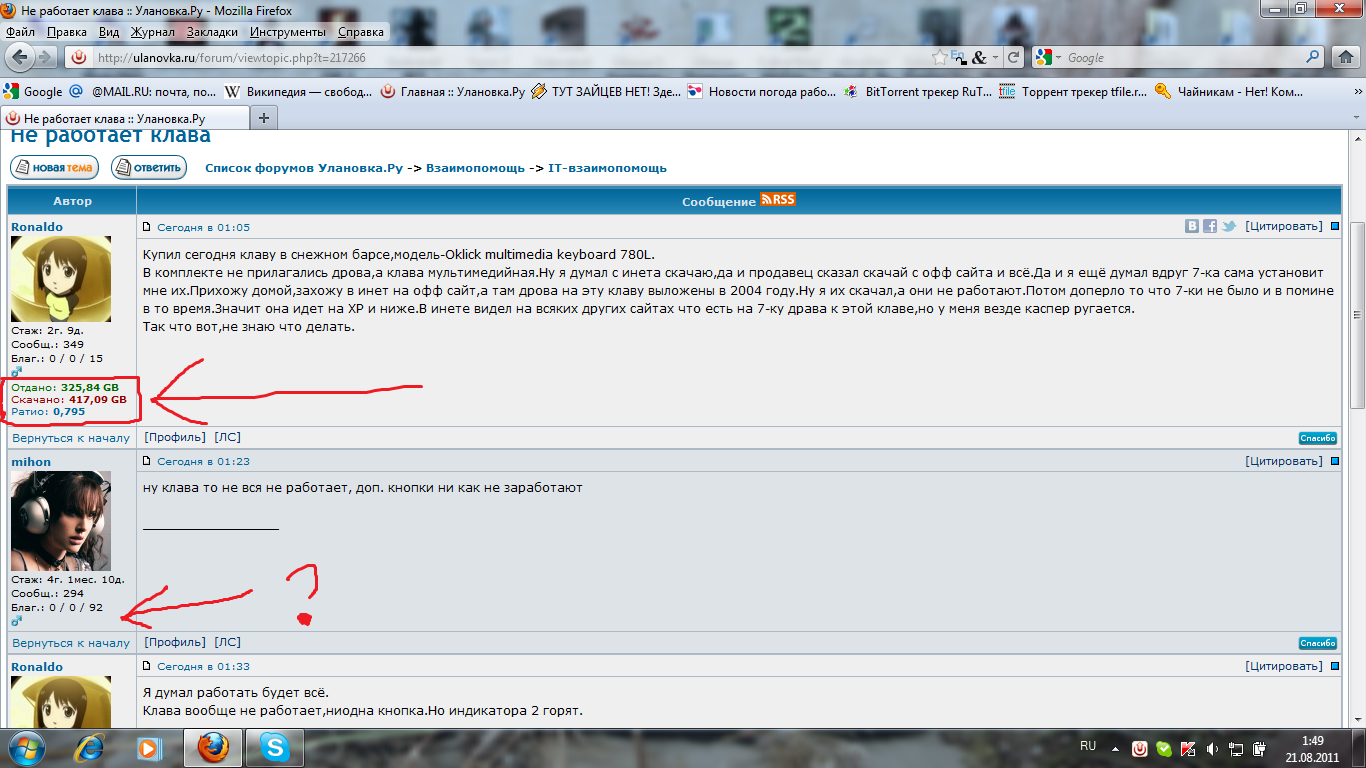Quote the first post with Цитировать
Viewport: 1366px width, 768px height.
coord(1283,227)
